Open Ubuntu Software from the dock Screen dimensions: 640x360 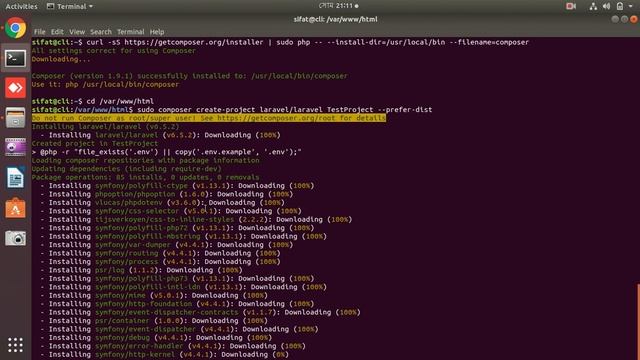click(x=16, y=208)
